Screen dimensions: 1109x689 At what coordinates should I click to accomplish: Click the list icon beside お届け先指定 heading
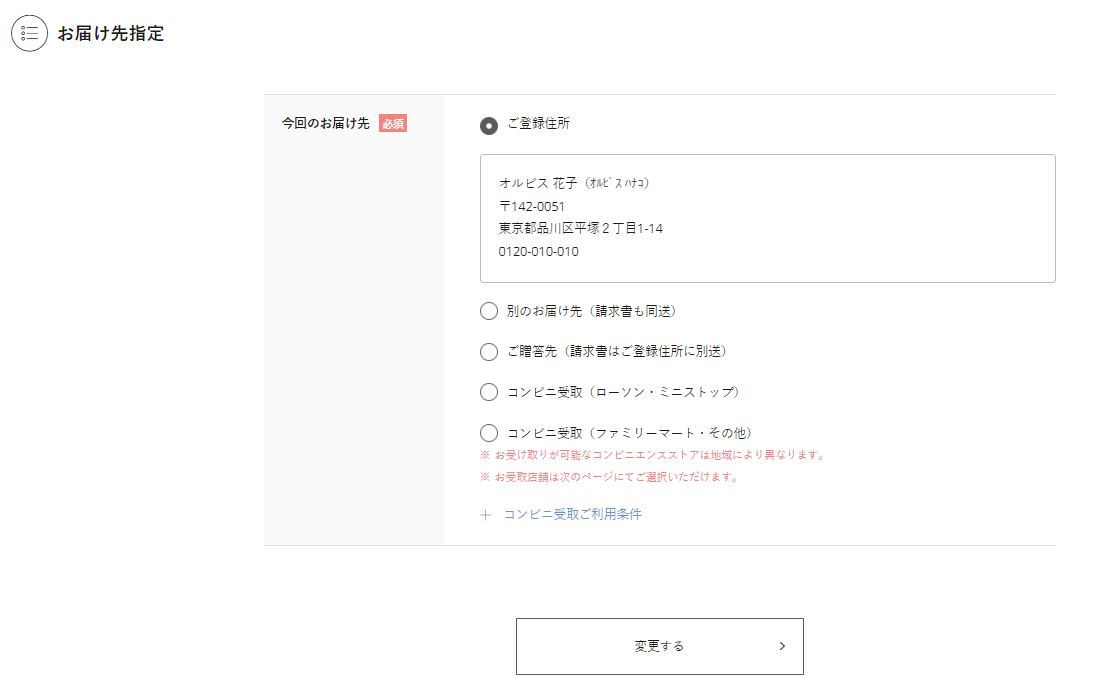click(x=30, y=33)
